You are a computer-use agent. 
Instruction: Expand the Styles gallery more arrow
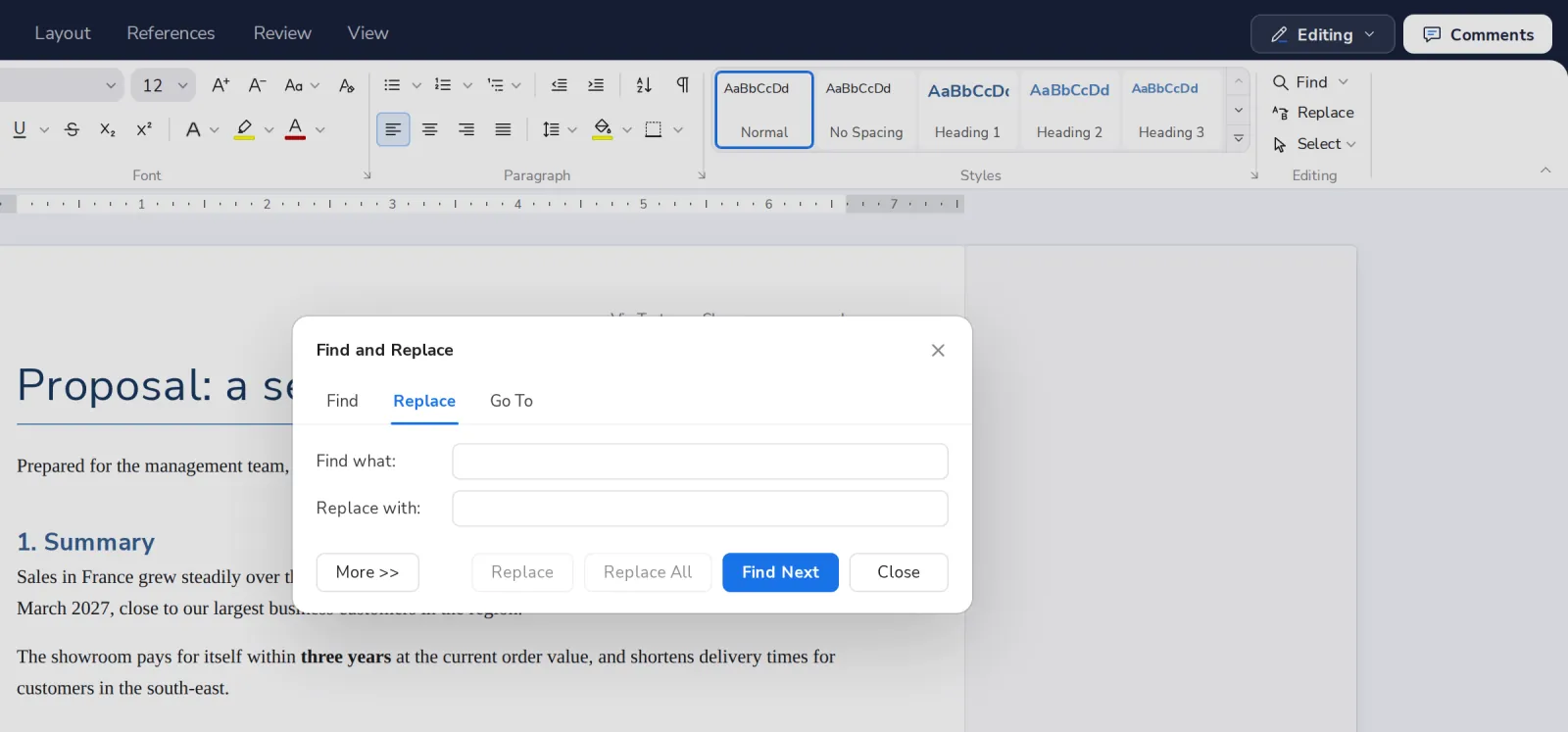[1239, 139]
